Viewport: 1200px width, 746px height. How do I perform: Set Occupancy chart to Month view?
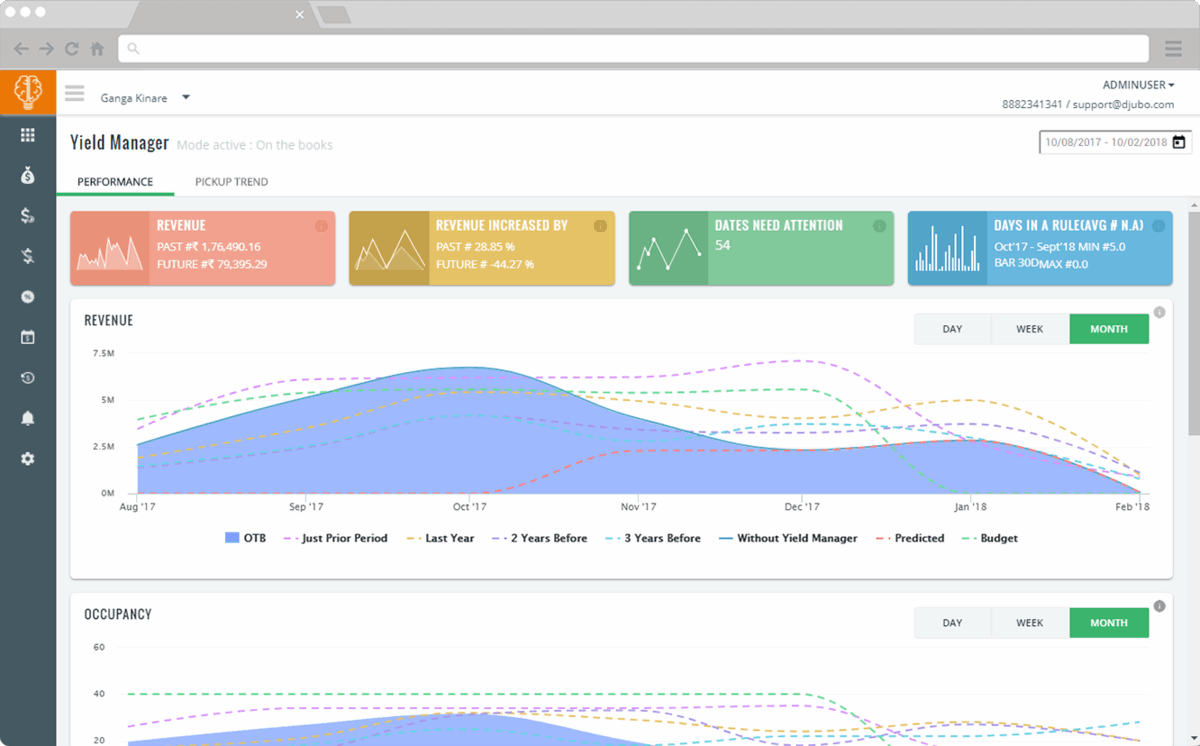[x=1109, y=623]
